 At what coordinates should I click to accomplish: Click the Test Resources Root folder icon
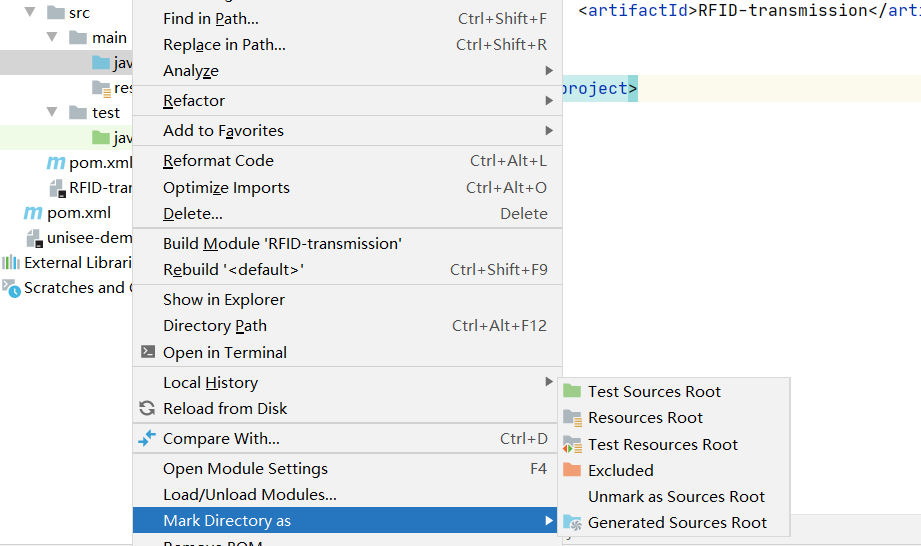click(572, 444)
